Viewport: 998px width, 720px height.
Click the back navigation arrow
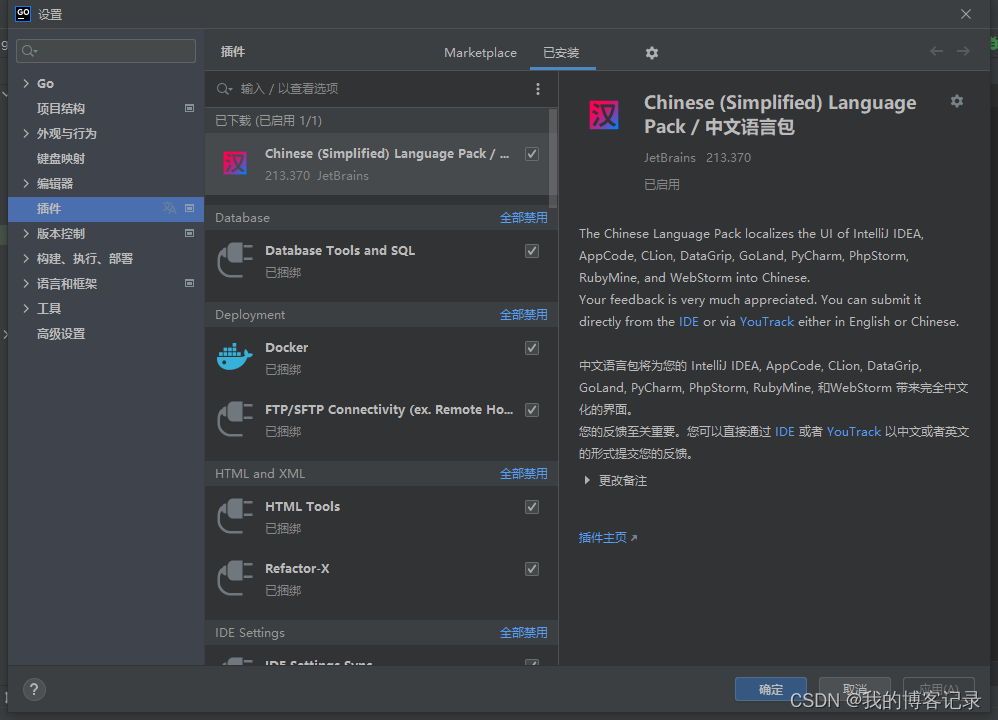coord(936,52)
